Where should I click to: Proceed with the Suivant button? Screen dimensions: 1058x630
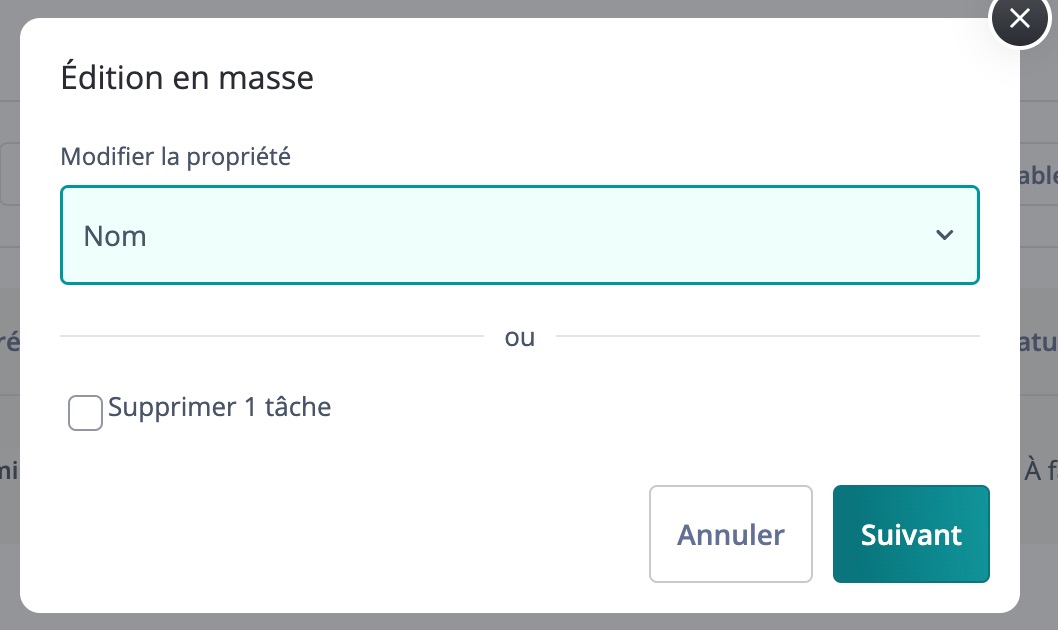click(911, 534)
